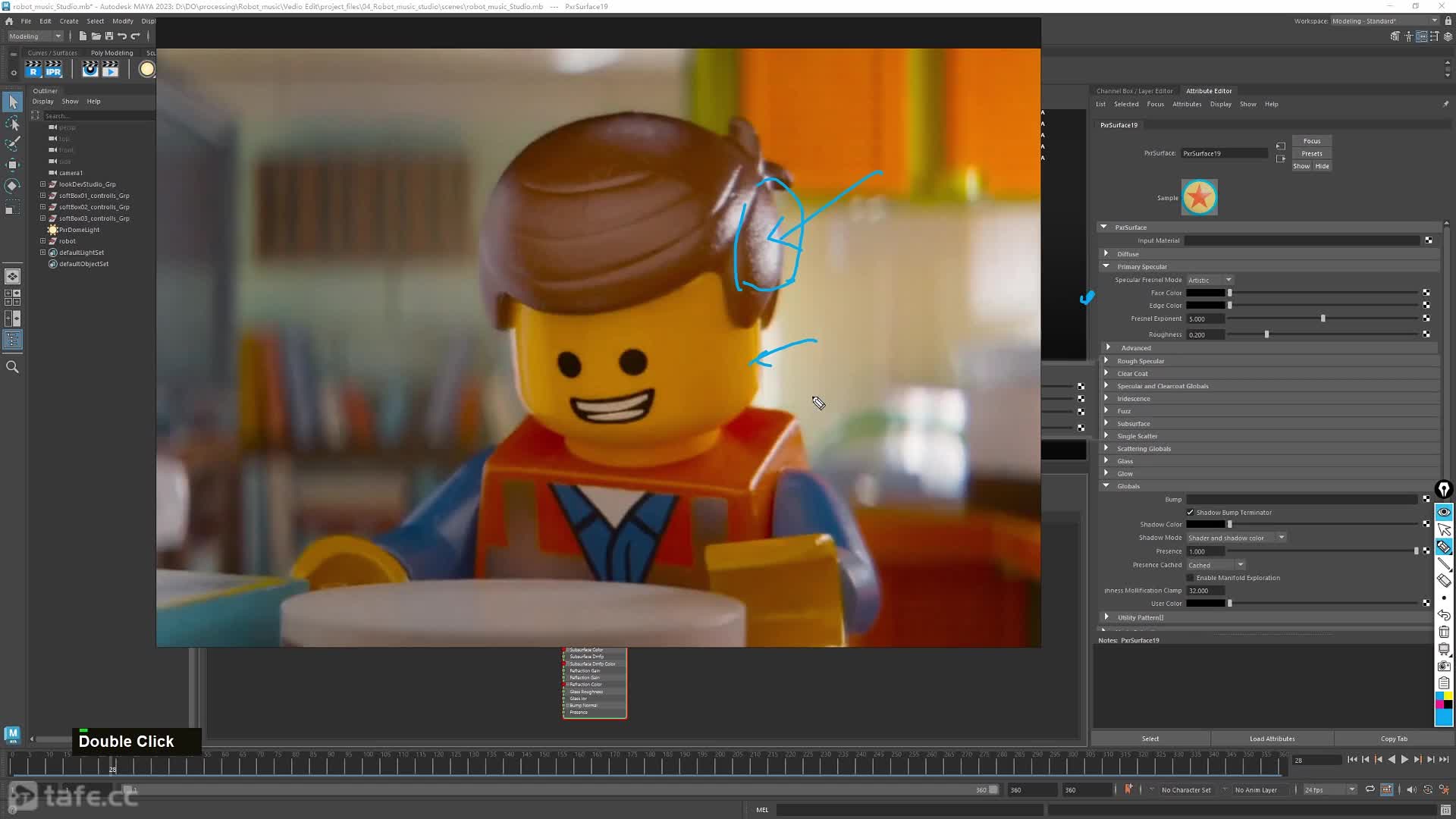Toggle loop playback mode

[1370, 789]
